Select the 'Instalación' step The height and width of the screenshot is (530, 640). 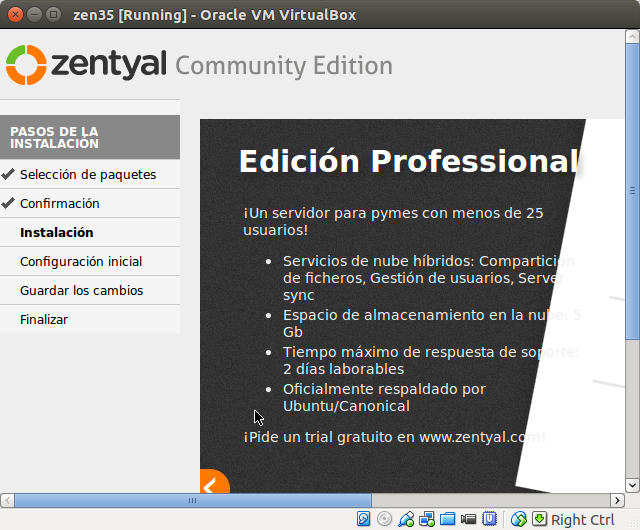click(90, 232)
